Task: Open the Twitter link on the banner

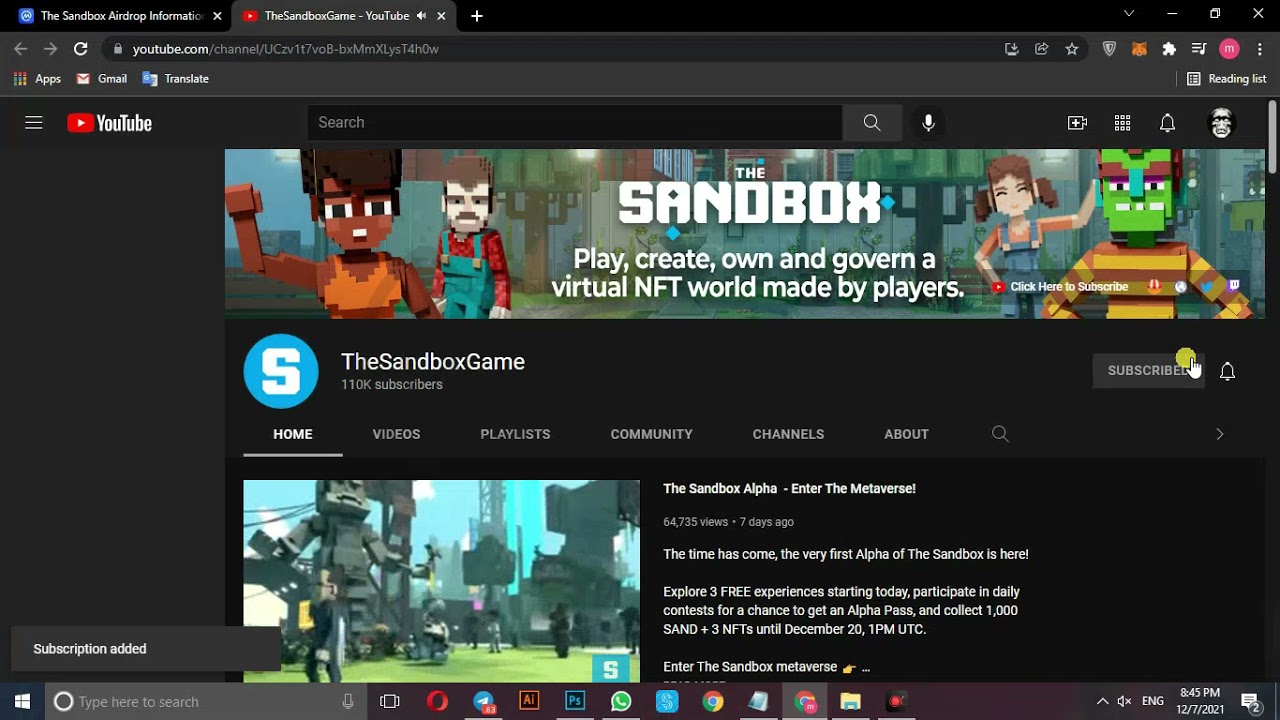Action: 1207,287
